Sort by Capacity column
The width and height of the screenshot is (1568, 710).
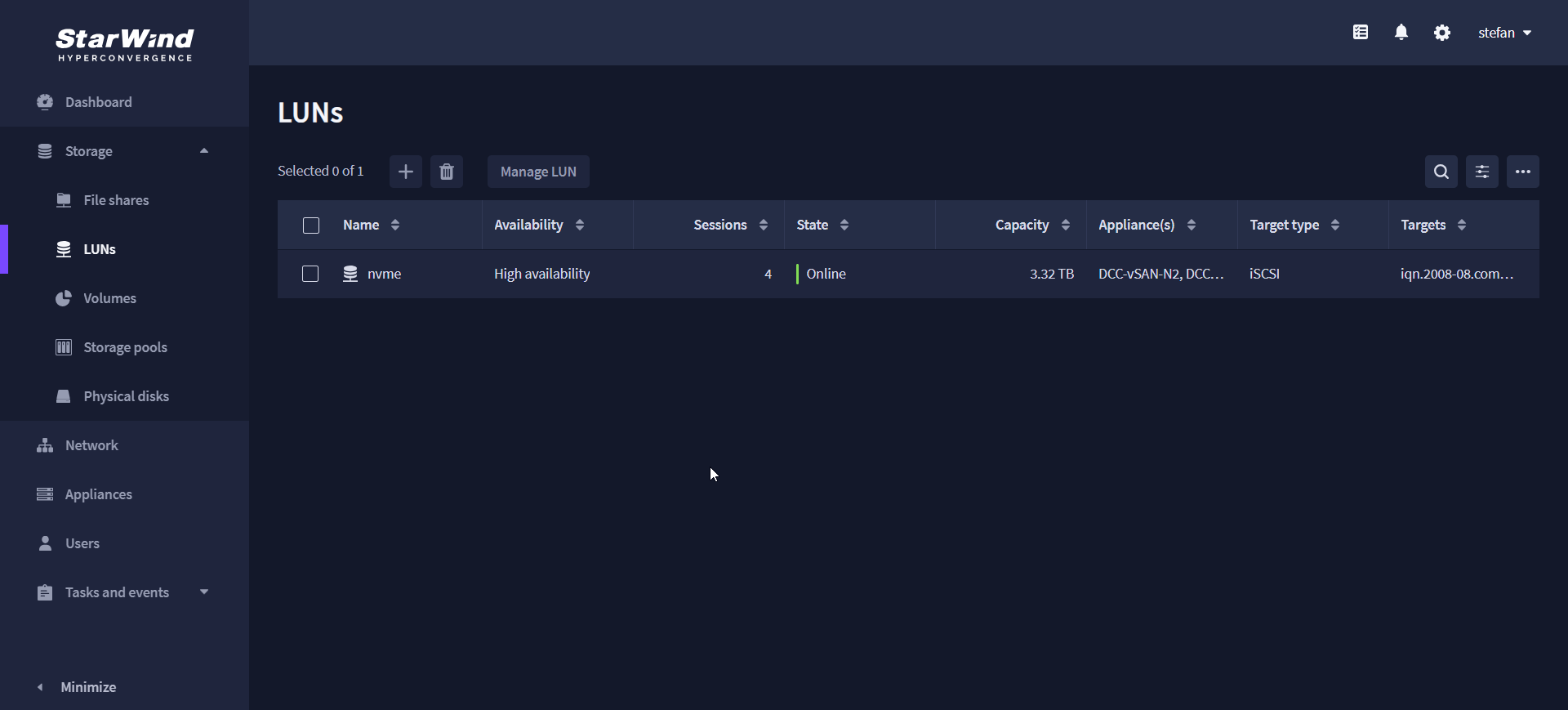pyautogui.click(x=1066, y=225)
